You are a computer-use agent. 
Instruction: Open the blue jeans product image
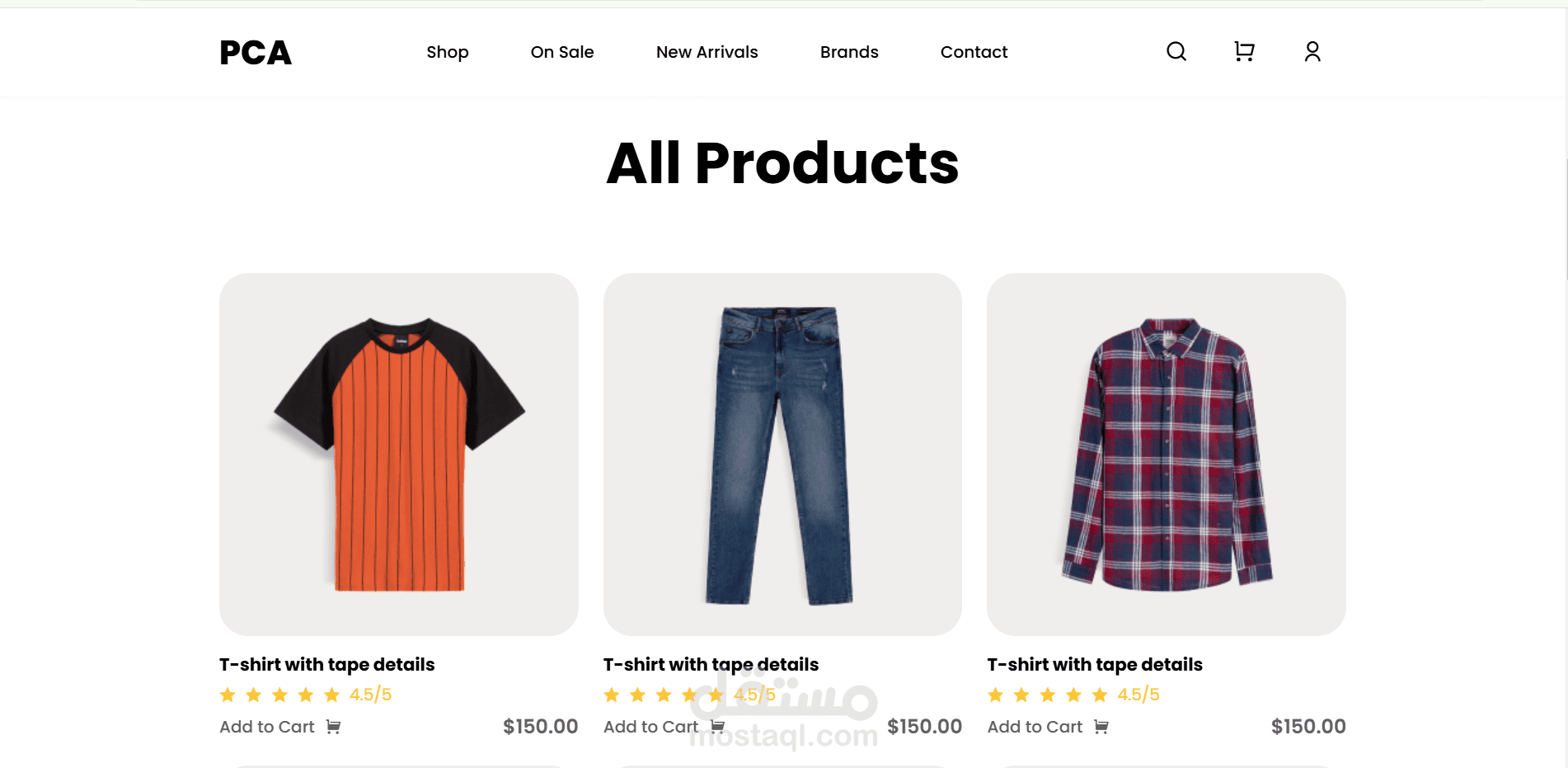[x=782, y=454]
